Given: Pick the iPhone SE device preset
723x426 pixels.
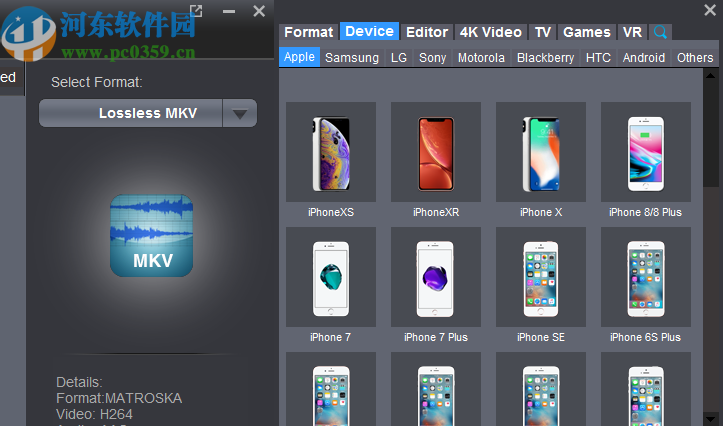Looking at the screenshot, I should click(541, 277).
